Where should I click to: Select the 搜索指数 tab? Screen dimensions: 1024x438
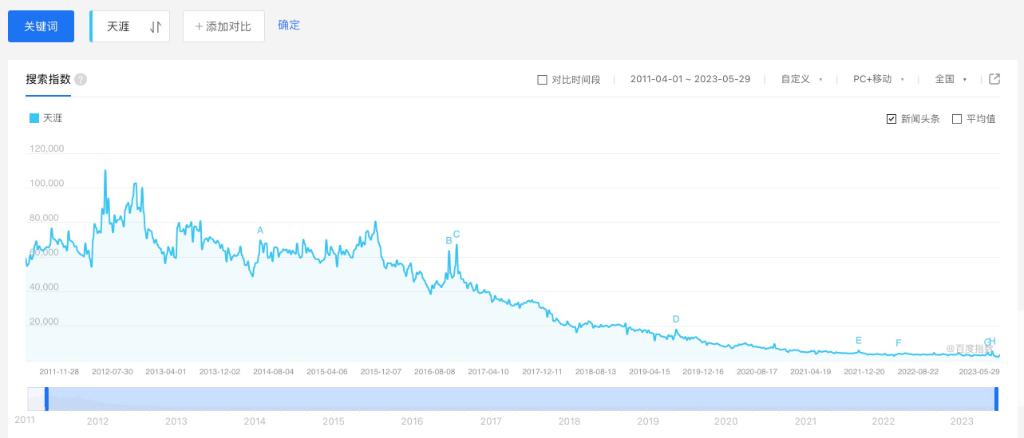tap(48, 79)
